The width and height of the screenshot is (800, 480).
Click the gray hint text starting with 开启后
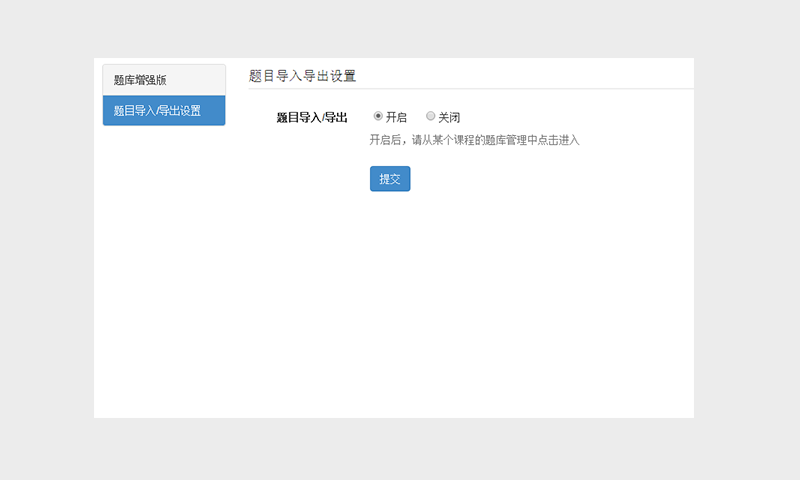(474, 140)
